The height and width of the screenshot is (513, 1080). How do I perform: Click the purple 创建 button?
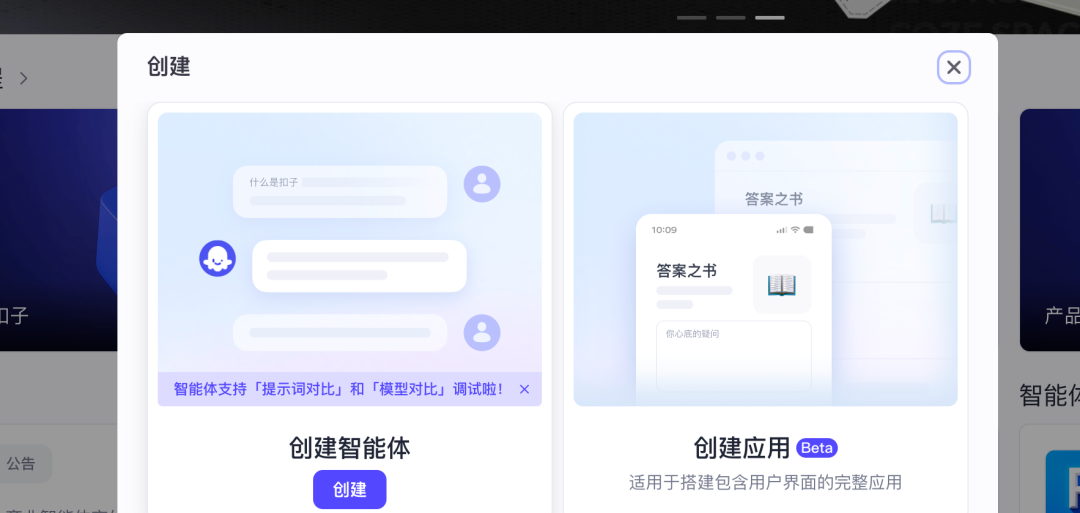pos(349,490)
